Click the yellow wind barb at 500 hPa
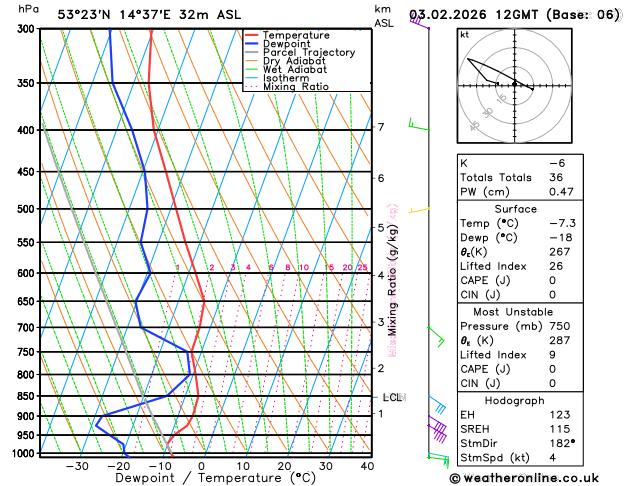The image size is (629, 486). [419, 210]
